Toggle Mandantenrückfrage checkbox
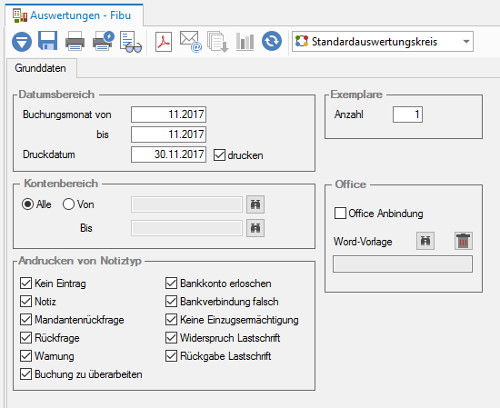This screenshot has height=408, width=500. coord(26,319)
